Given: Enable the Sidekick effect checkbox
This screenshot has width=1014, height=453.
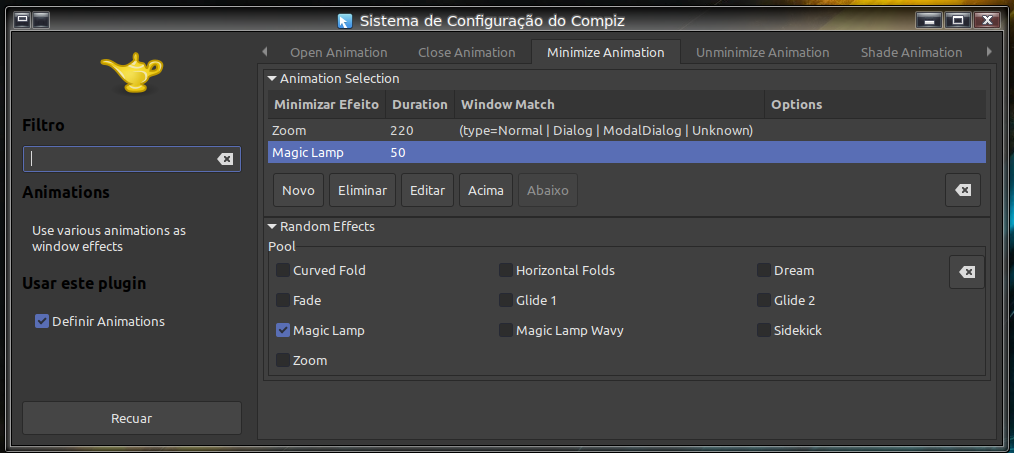Looking at the screenshot, I should [x=764, y=330].
